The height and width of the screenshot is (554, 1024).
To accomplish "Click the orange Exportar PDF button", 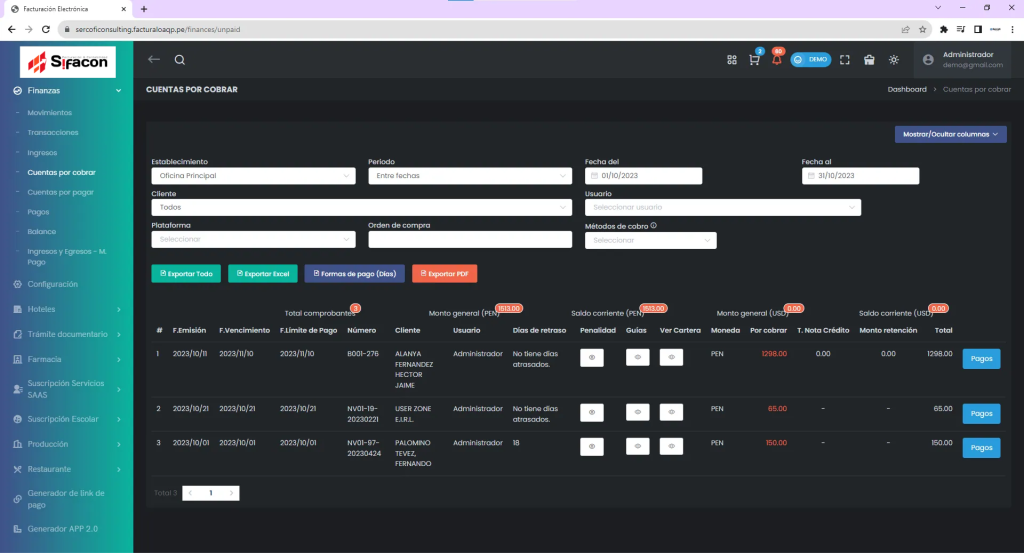I will [445, 273].
